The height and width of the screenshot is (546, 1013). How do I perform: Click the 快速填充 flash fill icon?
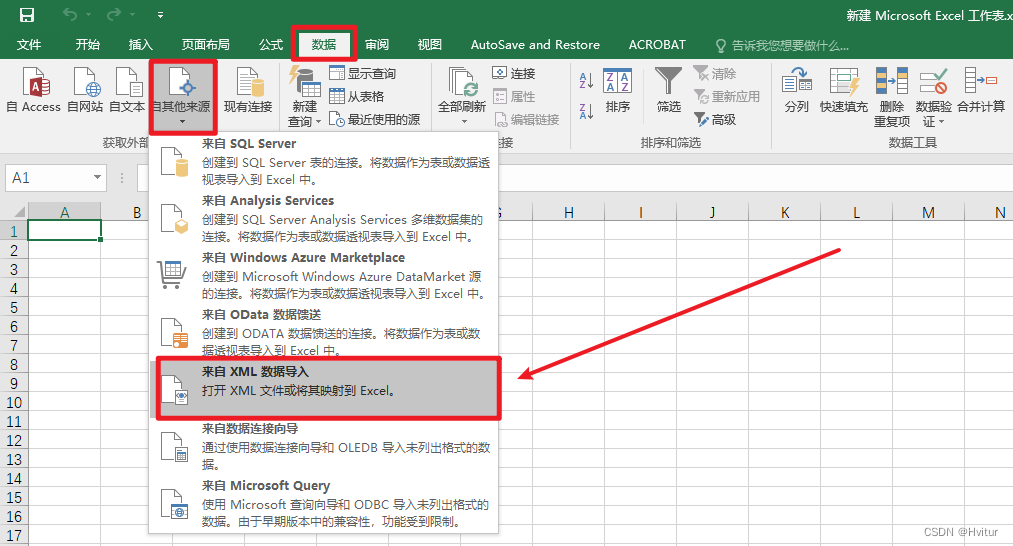[x=844, y=90]
